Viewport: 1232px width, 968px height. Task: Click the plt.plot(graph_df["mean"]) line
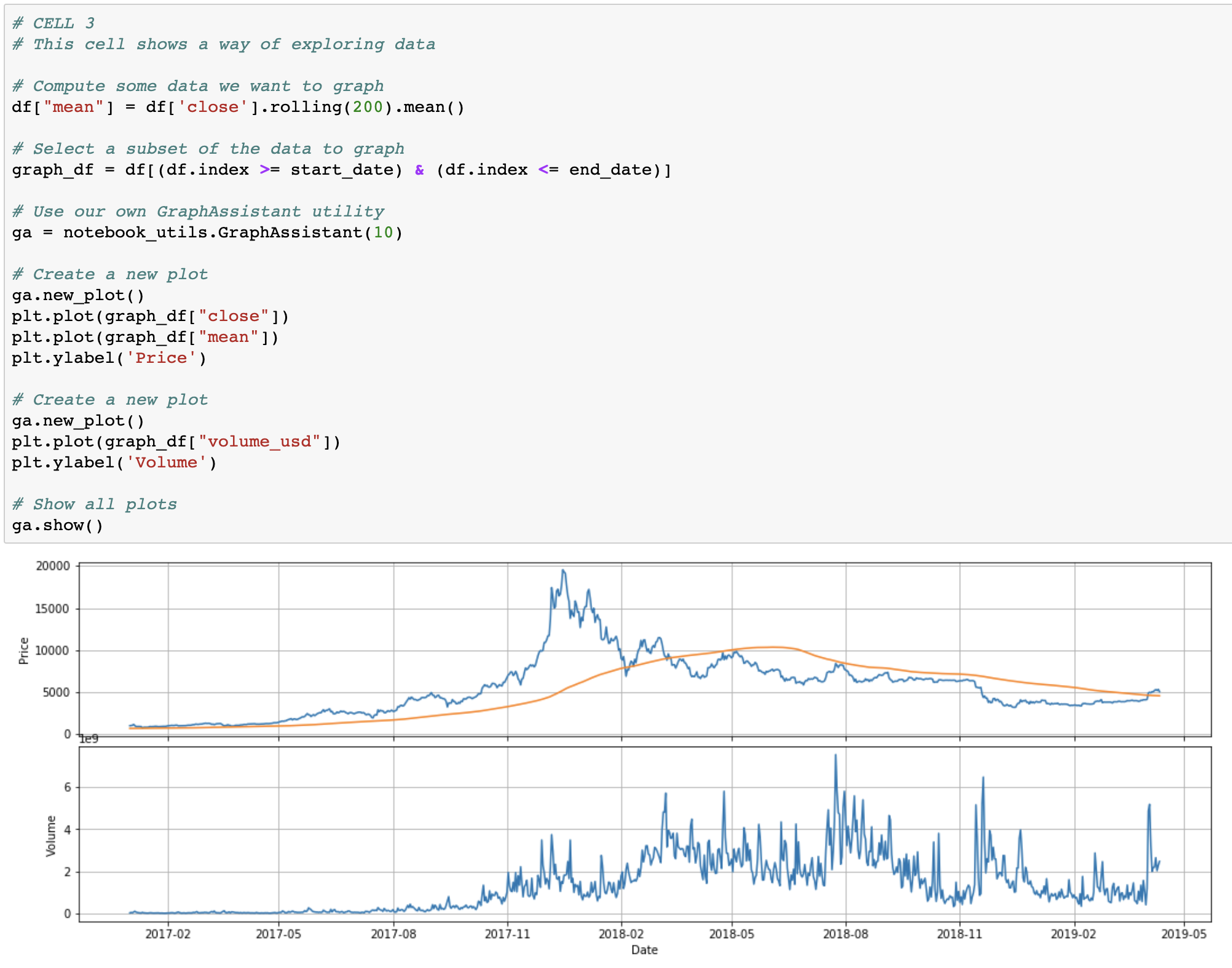[x=145, y=337]
